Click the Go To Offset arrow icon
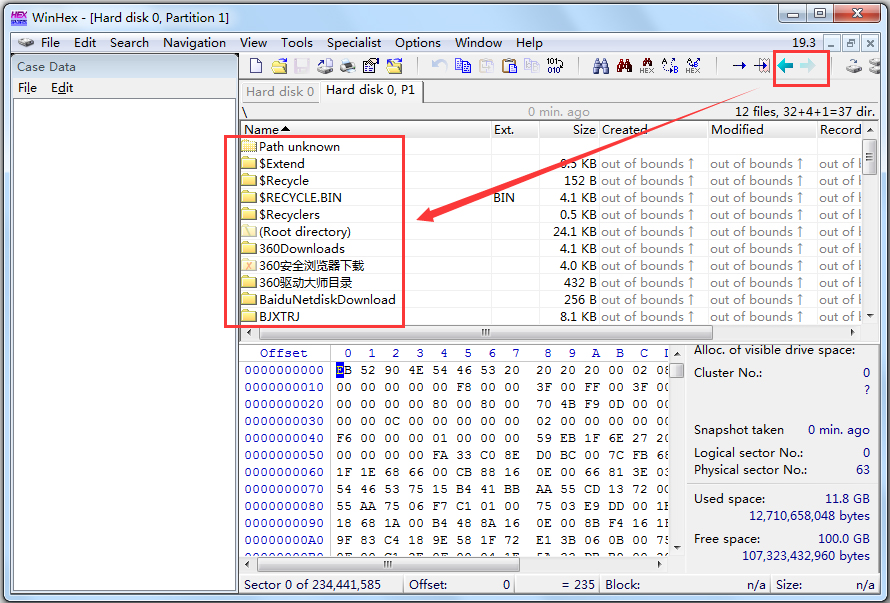Image resolution: width=890 pixels, height=603 pixels. tap(739, 67)
